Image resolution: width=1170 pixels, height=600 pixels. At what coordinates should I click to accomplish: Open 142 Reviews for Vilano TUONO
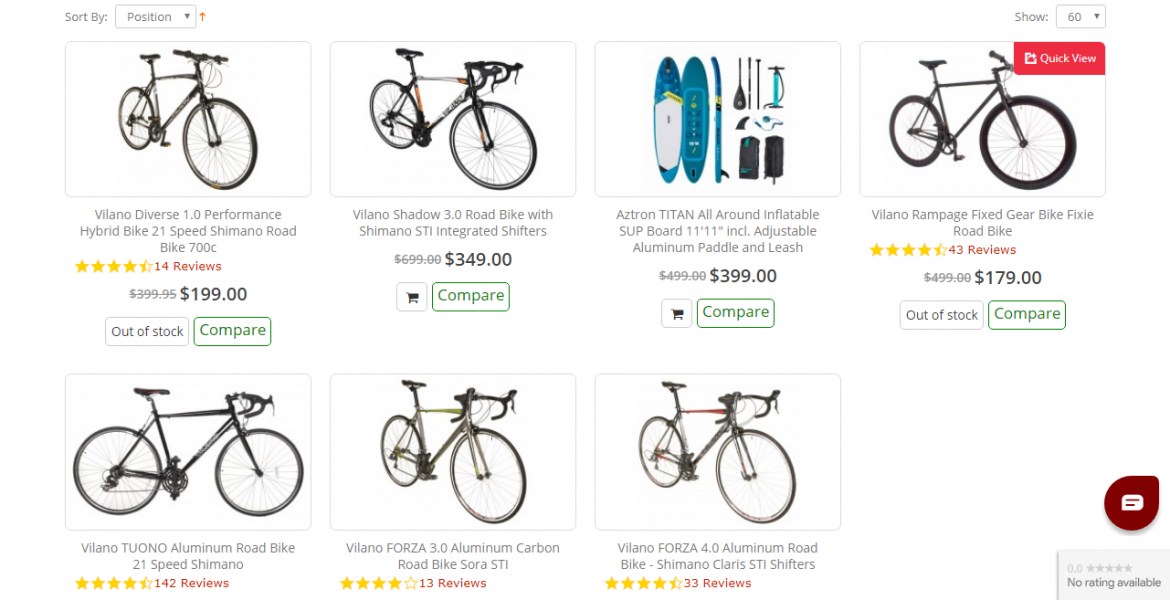pyautogui.click(x=191, y=583)
